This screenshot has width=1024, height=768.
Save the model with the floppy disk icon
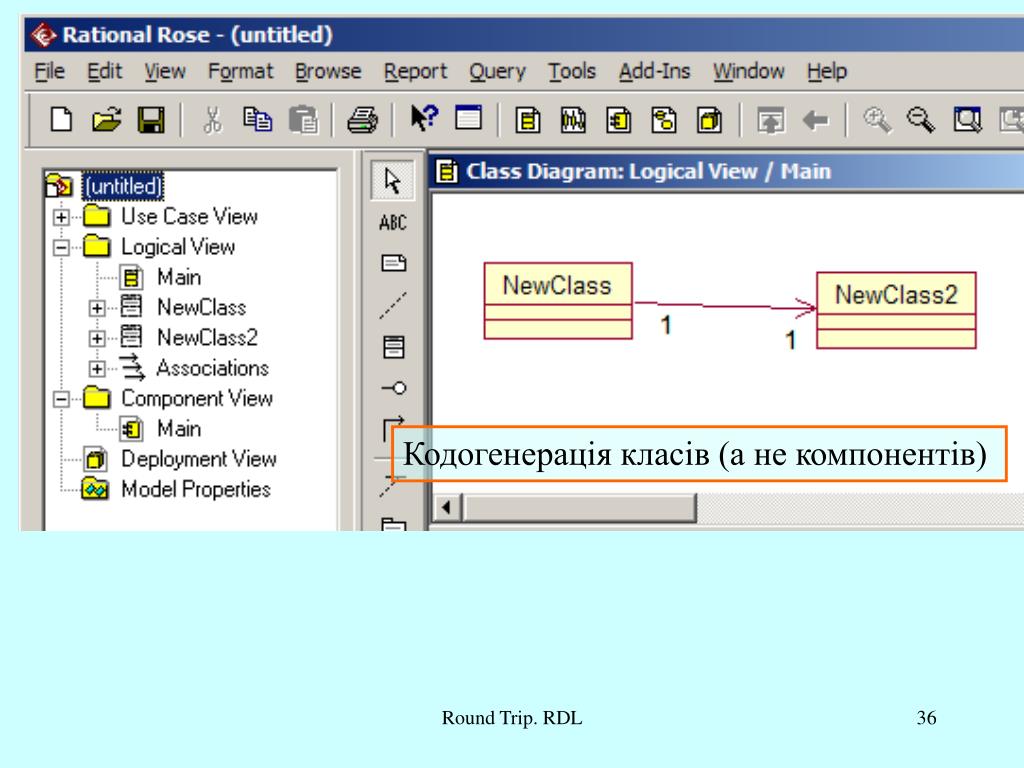pos(151,120)
